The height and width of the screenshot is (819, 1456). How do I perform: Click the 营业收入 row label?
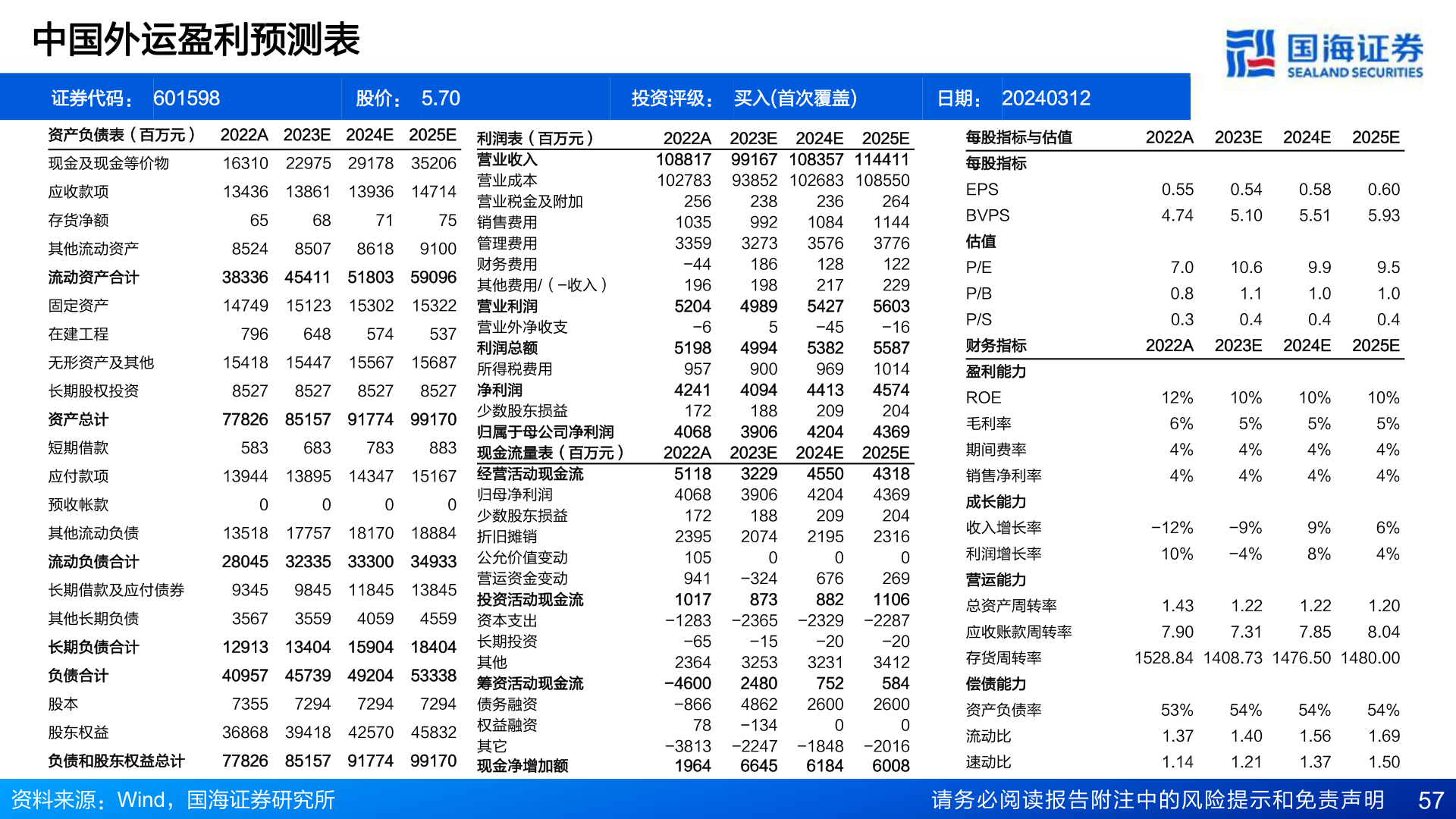click(507, 159)
